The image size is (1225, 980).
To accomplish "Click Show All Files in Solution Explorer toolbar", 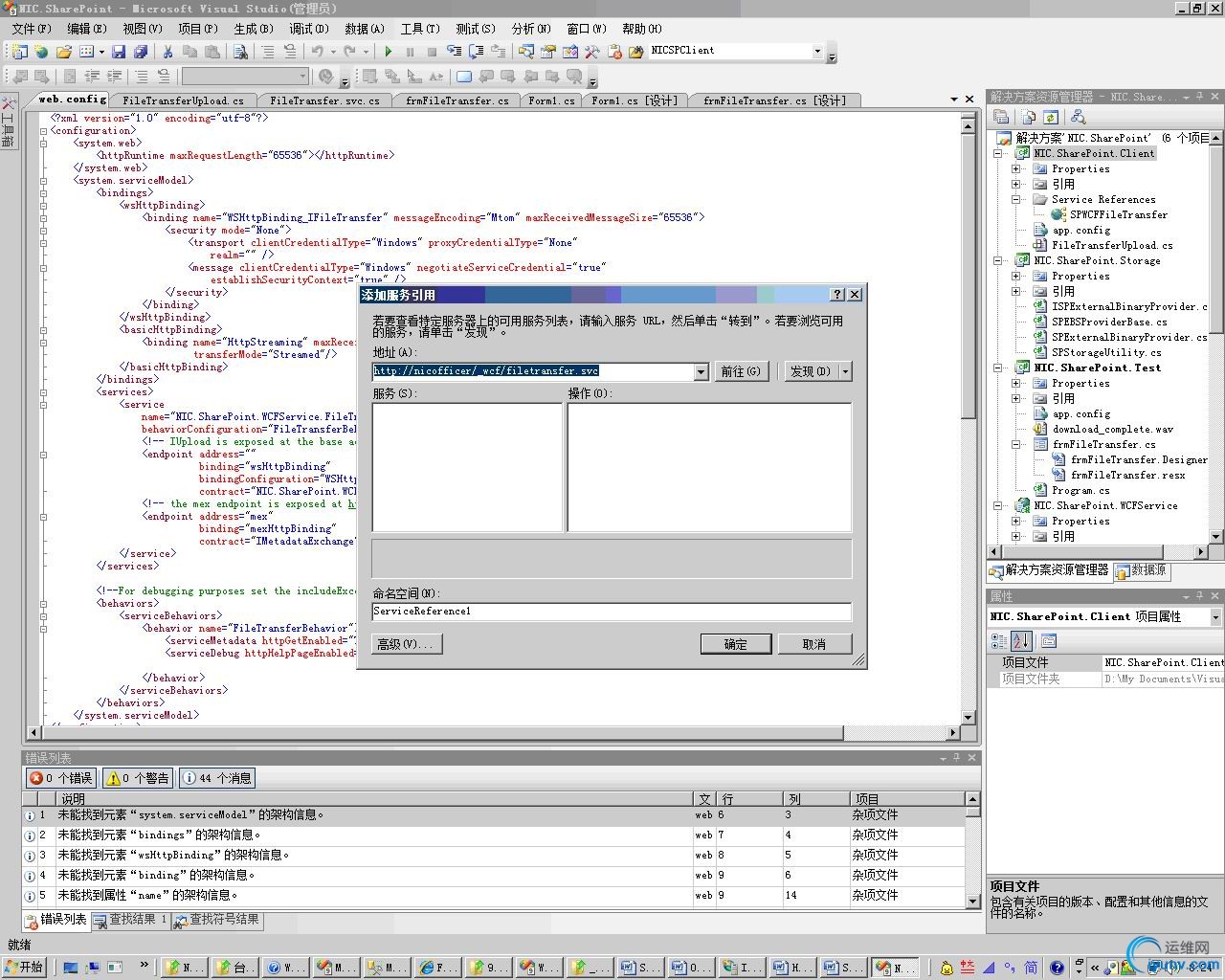I will (1028, 117).
